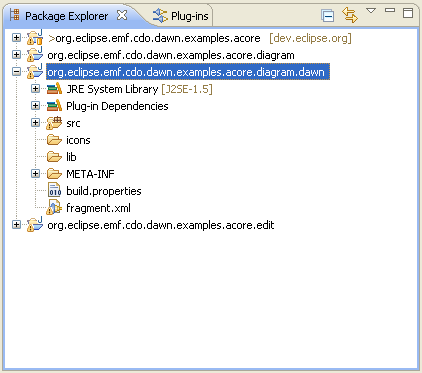Click the project icon of acore.diagram.dawn
Viewport: 422px width, 373px height.
coord(35,71)
